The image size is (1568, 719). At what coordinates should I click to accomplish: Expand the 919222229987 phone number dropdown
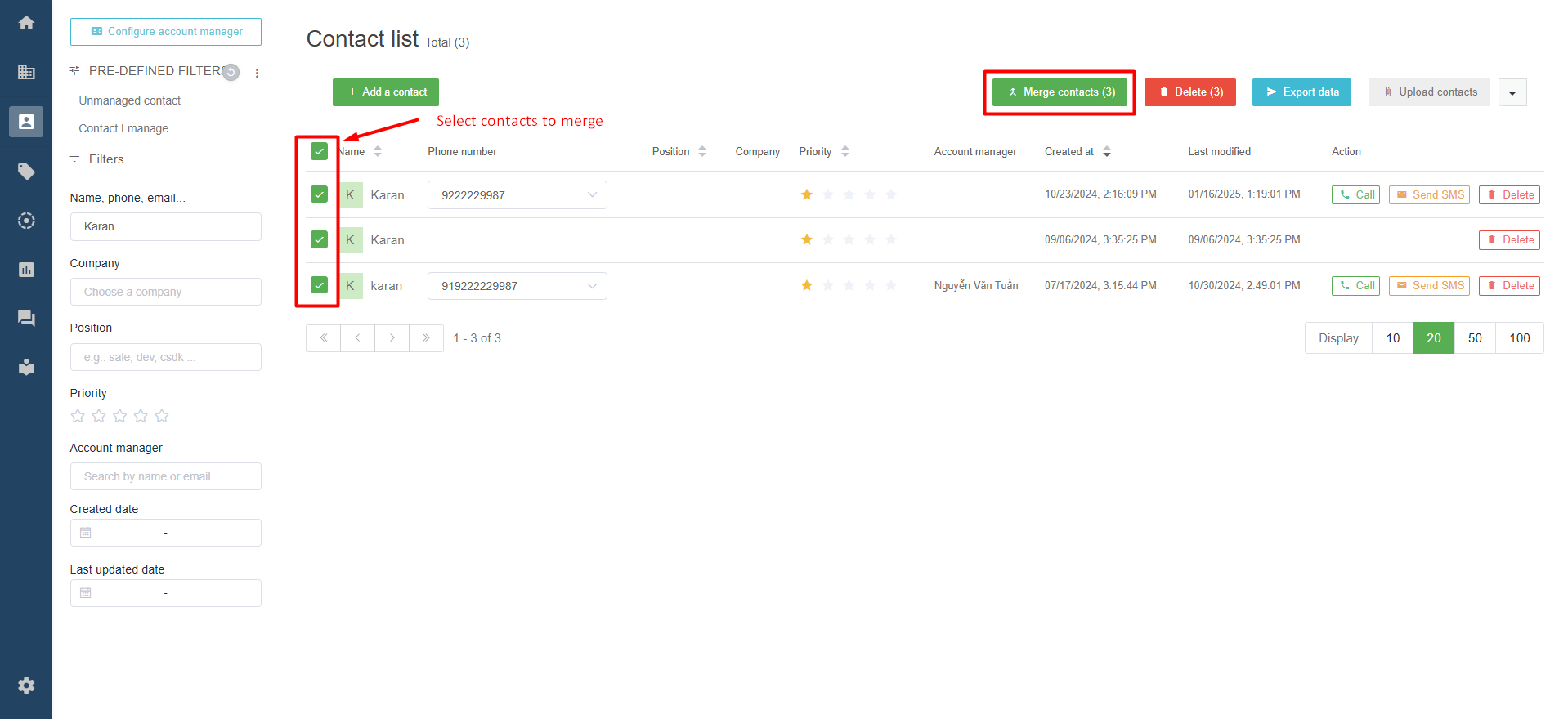[592, 286]
